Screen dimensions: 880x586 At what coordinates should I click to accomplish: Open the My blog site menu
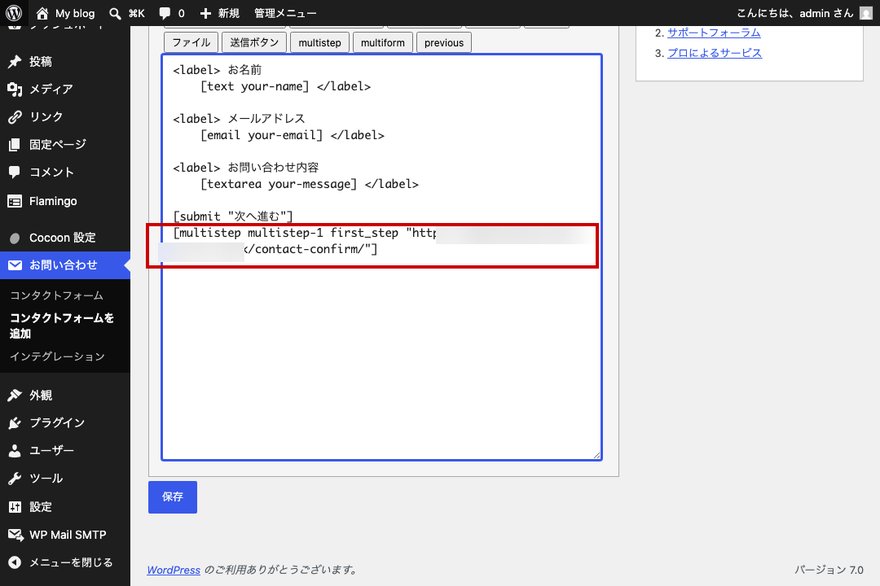coord(75,13)
